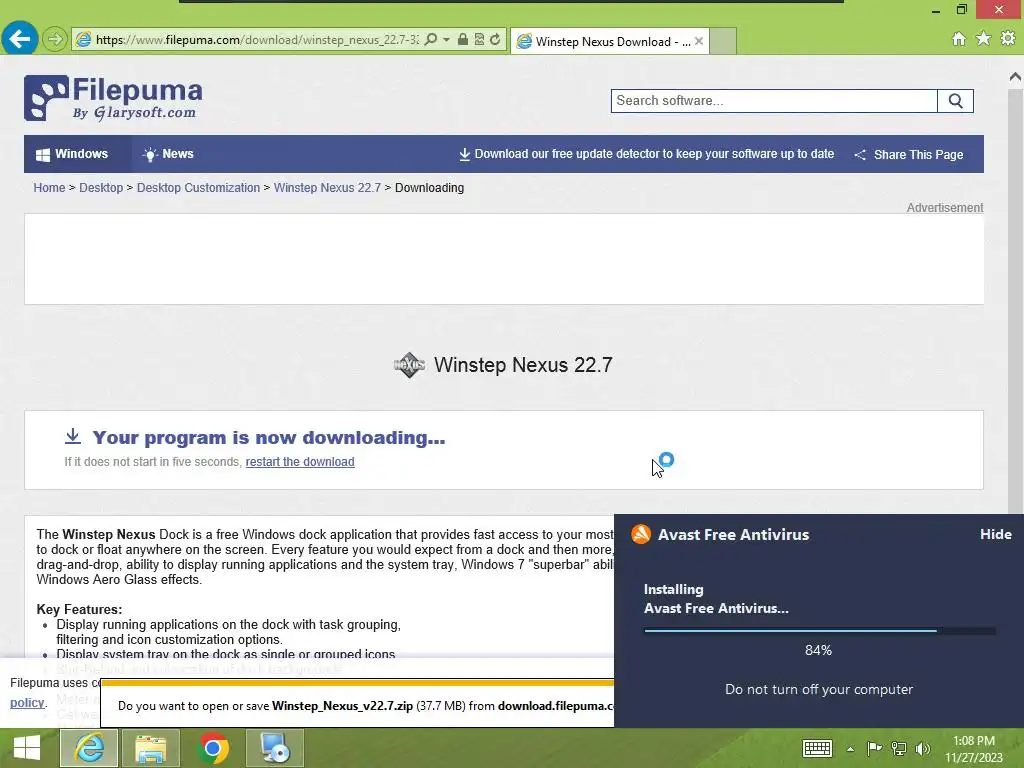Open the Windows Start button
This screenshot has width=1024, height=768.
(x=27, y=748)
